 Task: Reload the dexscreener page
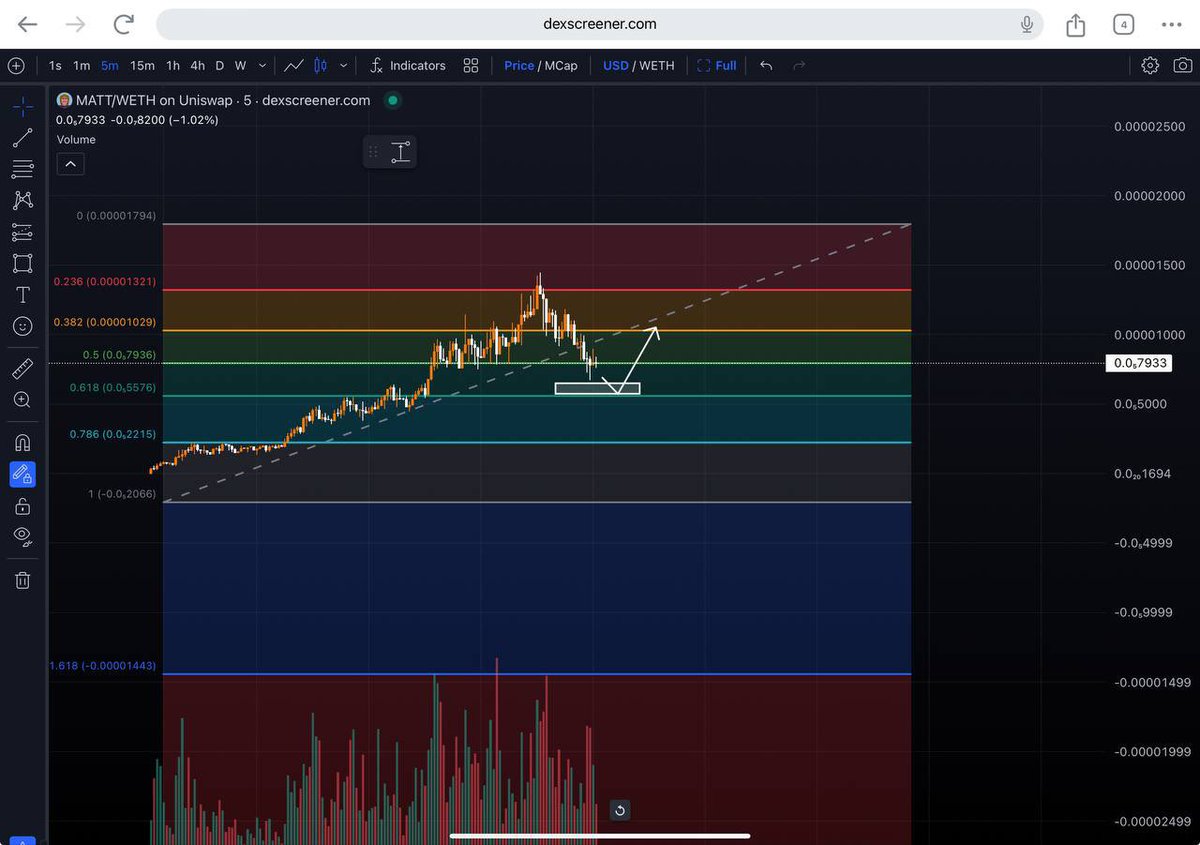click(124, 24)
